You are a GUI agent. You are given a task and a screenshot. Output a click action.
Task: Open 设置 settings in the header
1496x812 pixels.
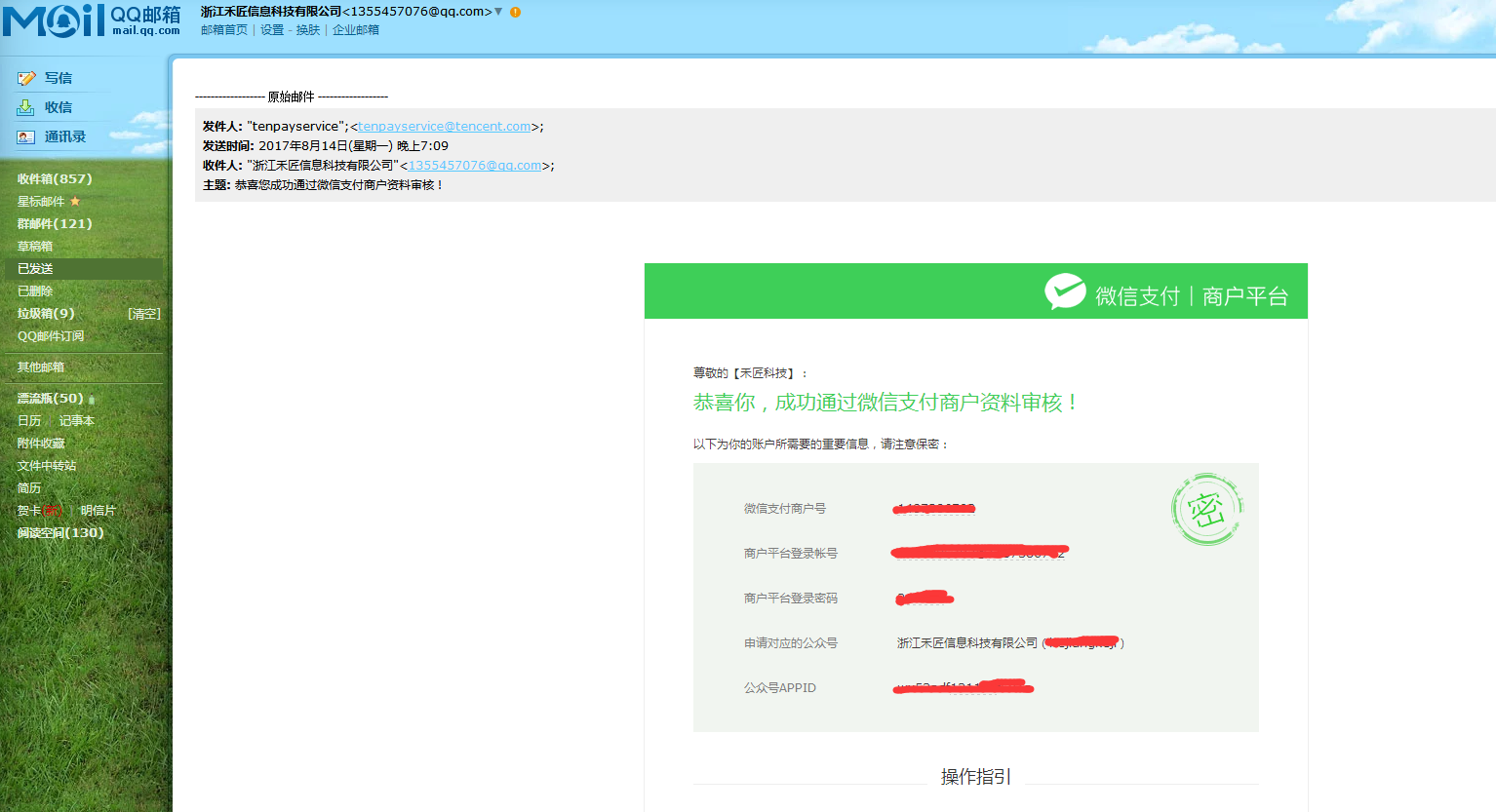272,30
